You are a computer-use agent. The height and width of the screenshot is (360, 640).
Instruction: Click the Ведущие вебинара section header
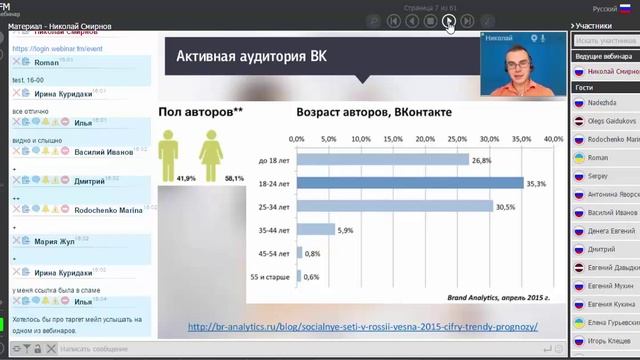(606, 56)
